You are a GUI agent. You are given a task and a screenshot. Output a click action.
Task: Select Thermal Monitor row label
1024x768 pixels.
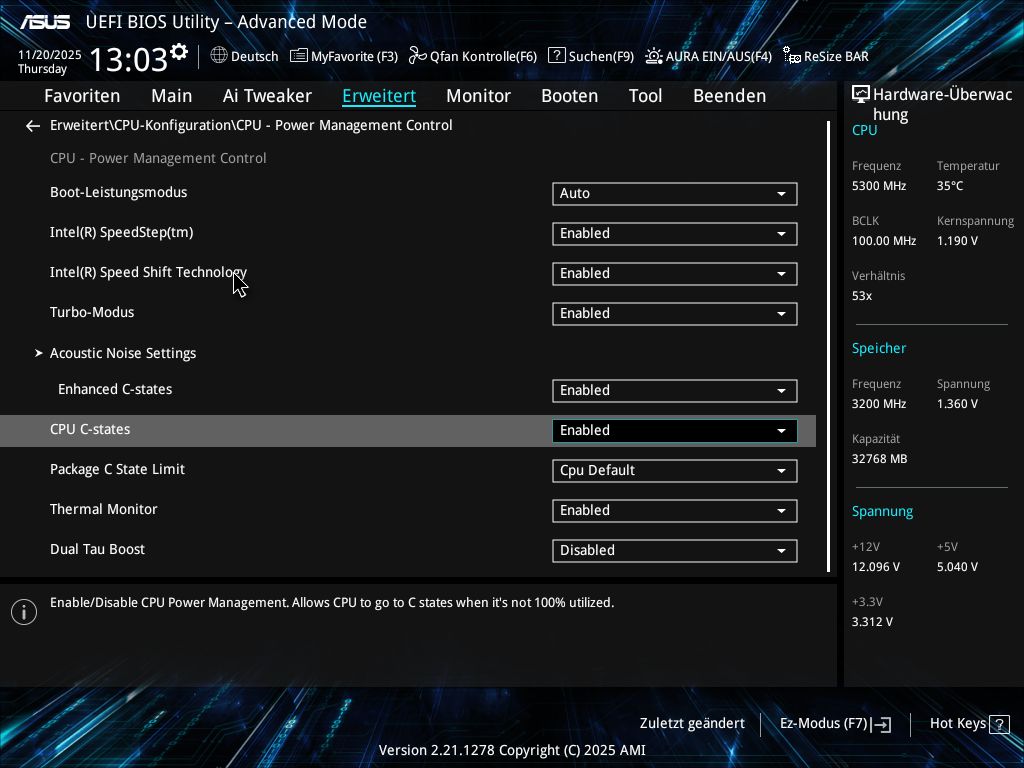[x=104, y=509]
